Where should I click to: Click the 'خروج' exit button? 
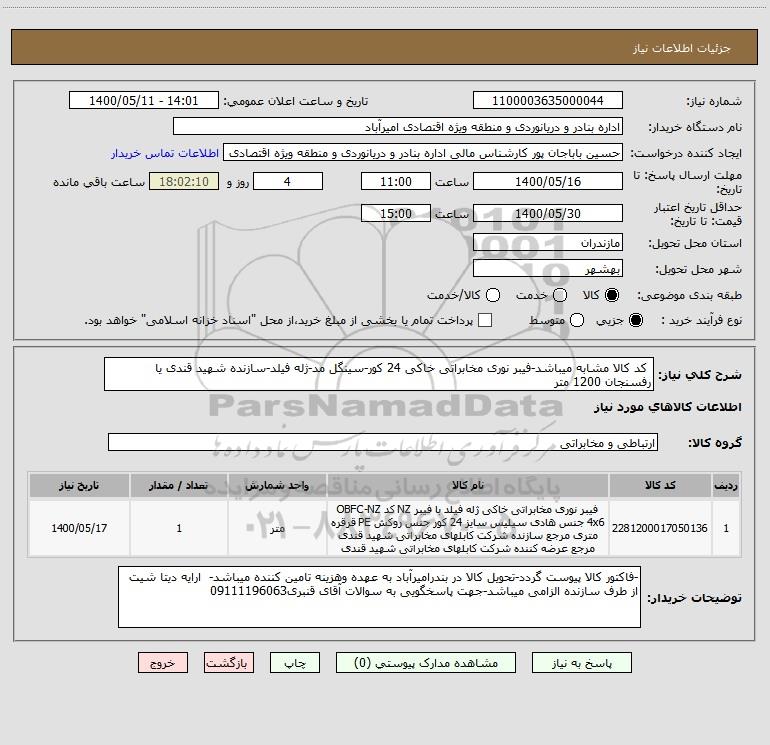click(163, 663)
